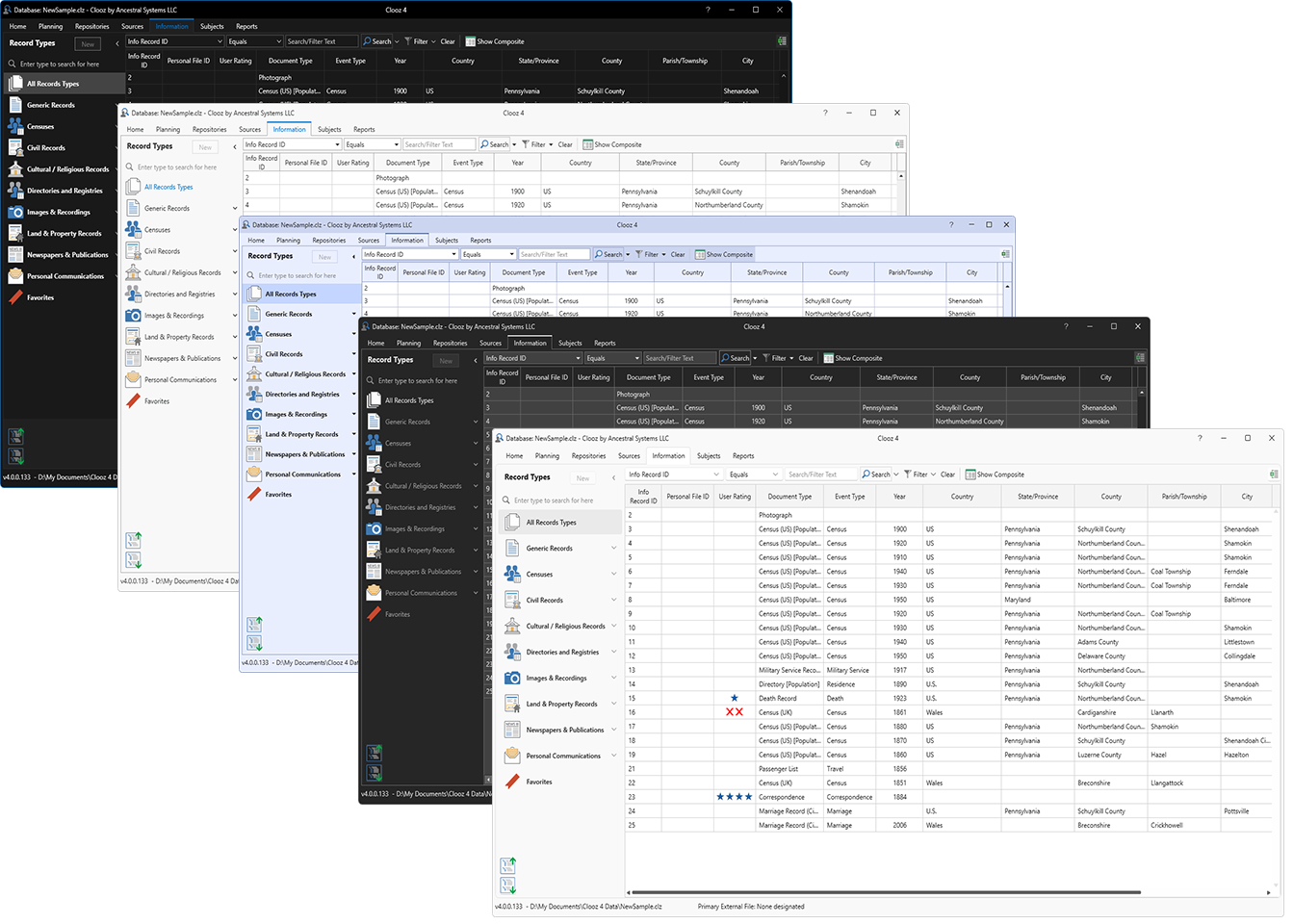Click lower tree arrow icon at bottom of blue window
This screenshot has height=924, width=1293.
tap(254, 643)
